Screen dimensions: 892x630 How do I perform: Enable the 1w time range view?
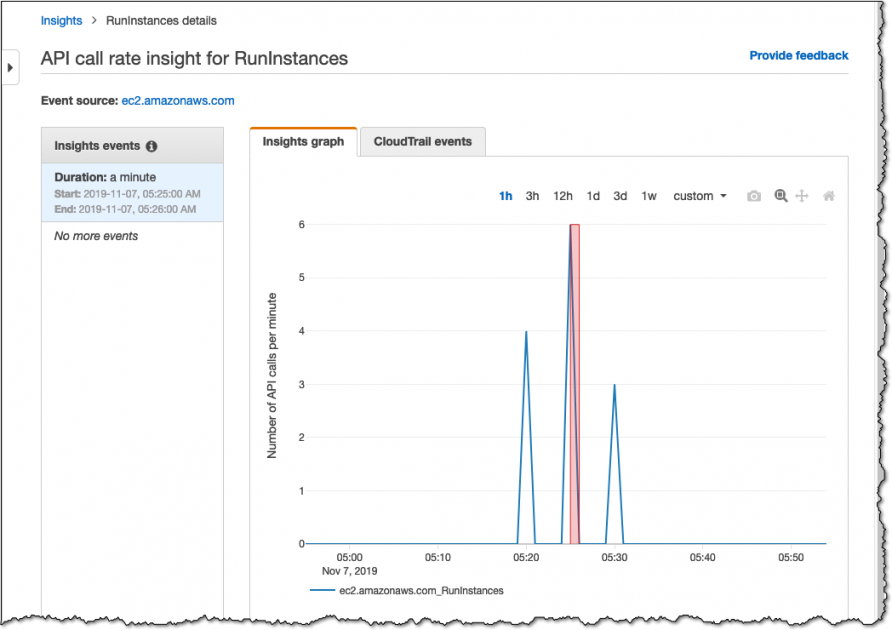point(649,196)
